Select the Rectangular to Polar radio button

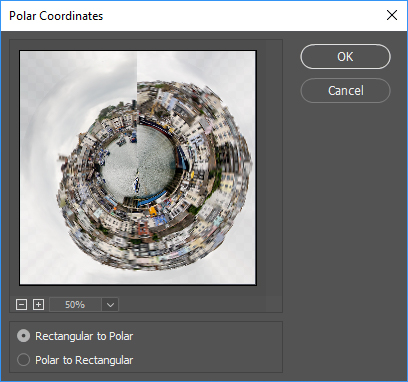tap(23, 336)
